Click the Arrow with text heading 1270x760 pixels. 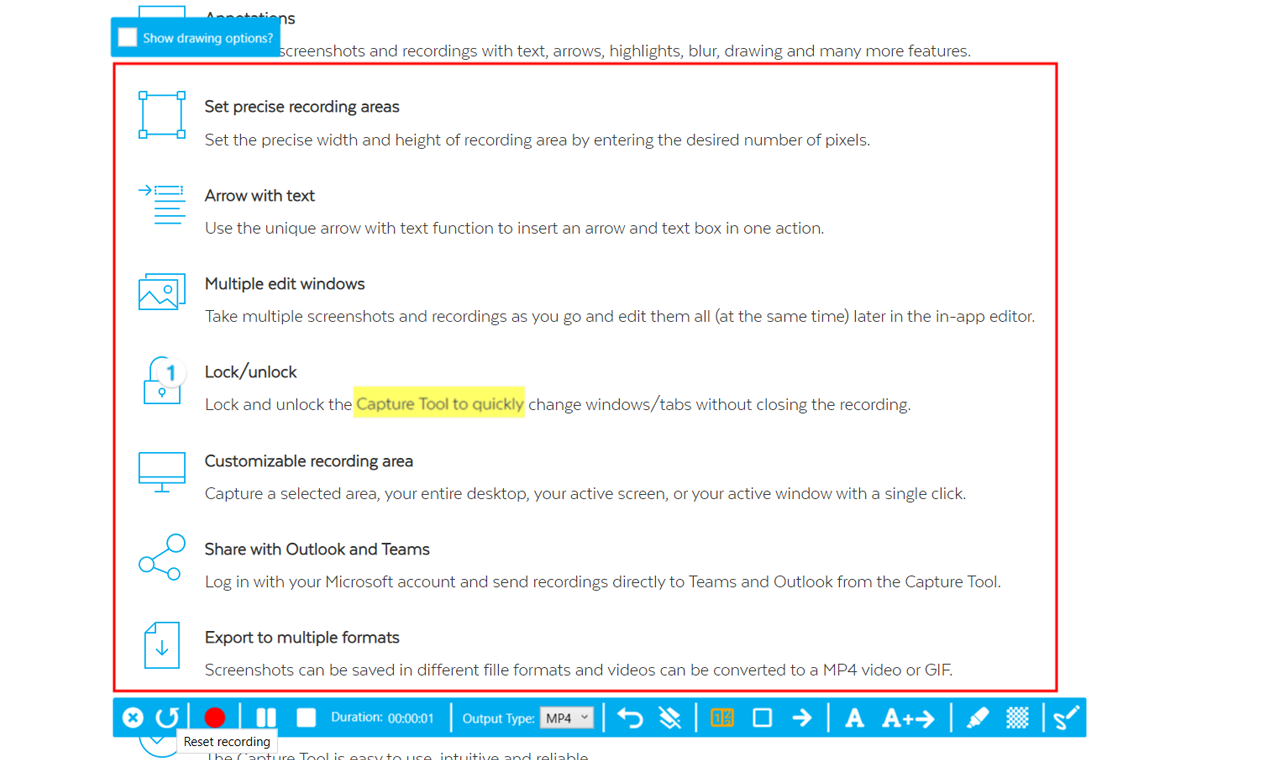pos(260,196)
